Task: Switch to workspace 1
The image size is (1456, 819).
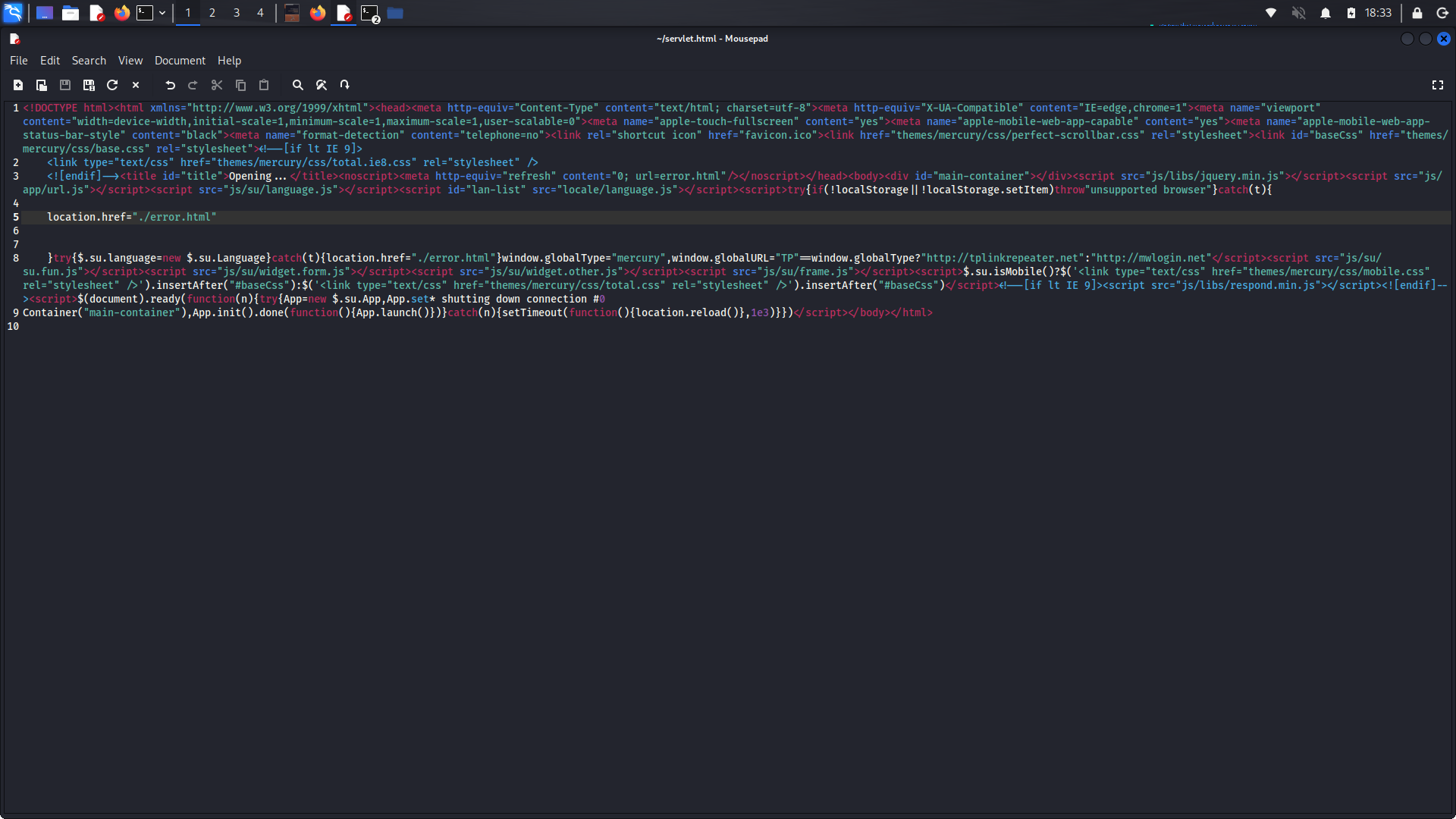Action: (x=188, y=13)
